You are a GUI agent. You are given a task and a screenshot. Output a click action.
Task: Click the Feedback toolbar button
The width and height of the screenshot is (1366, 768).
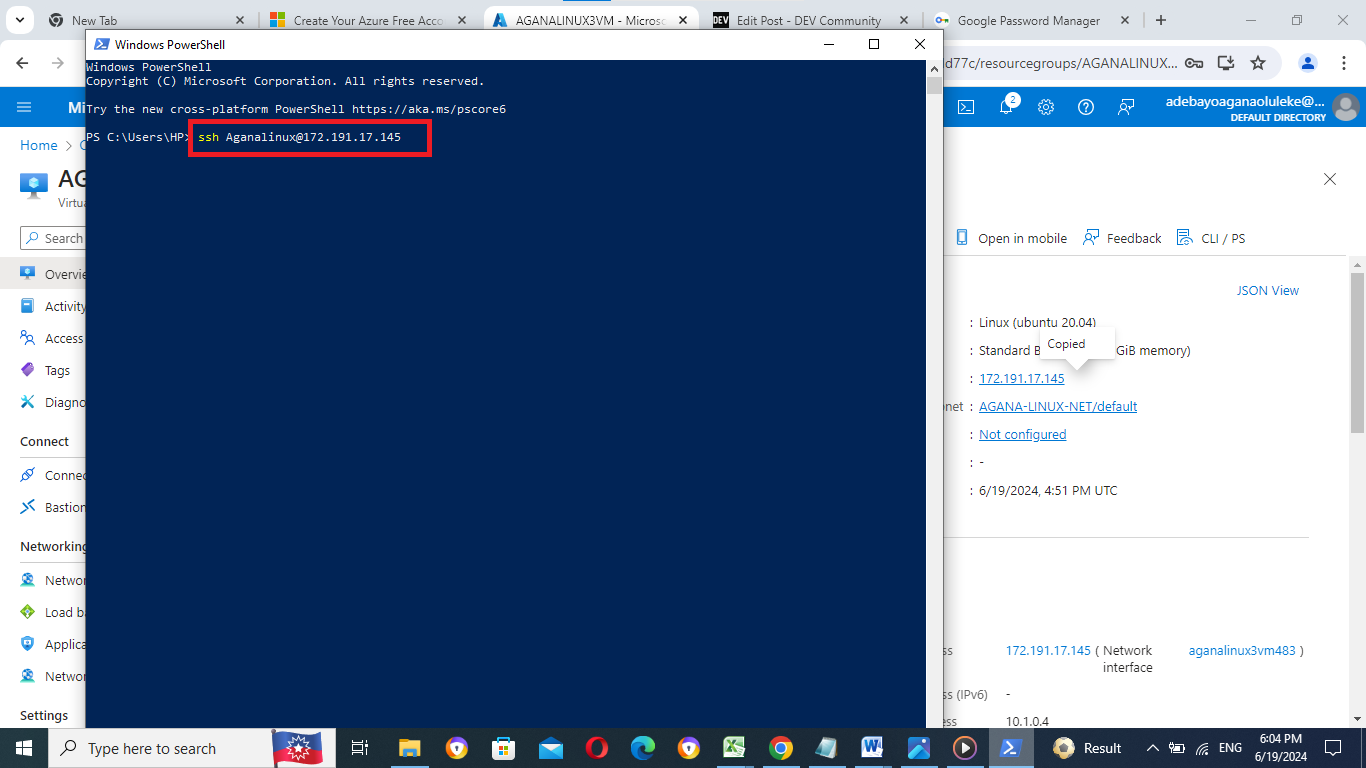point(1122,238)
